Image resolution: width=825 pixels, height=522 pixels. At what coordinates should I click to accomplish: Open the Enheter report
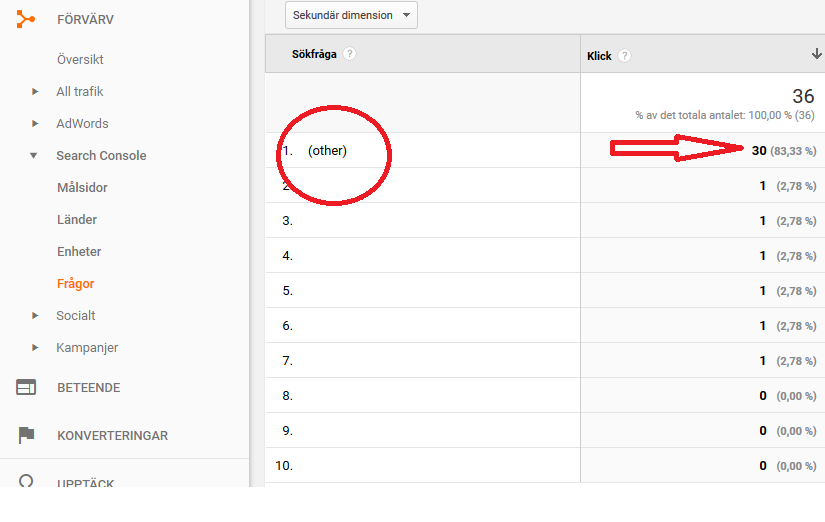(x=79, y=251)
